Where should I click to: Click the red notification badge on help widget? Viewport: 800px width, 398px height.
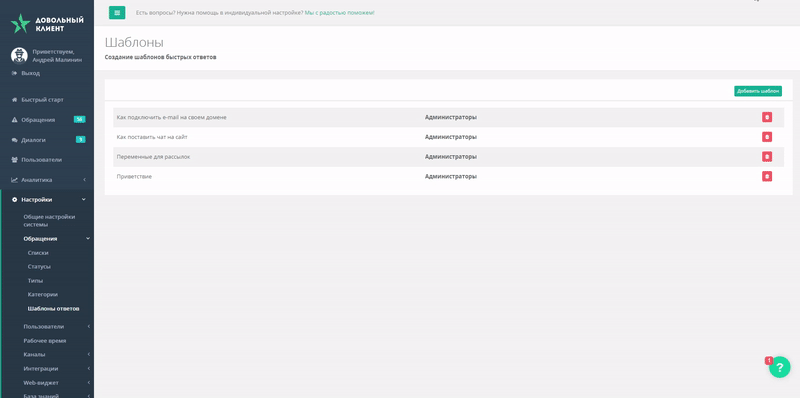tap(768, 360)
